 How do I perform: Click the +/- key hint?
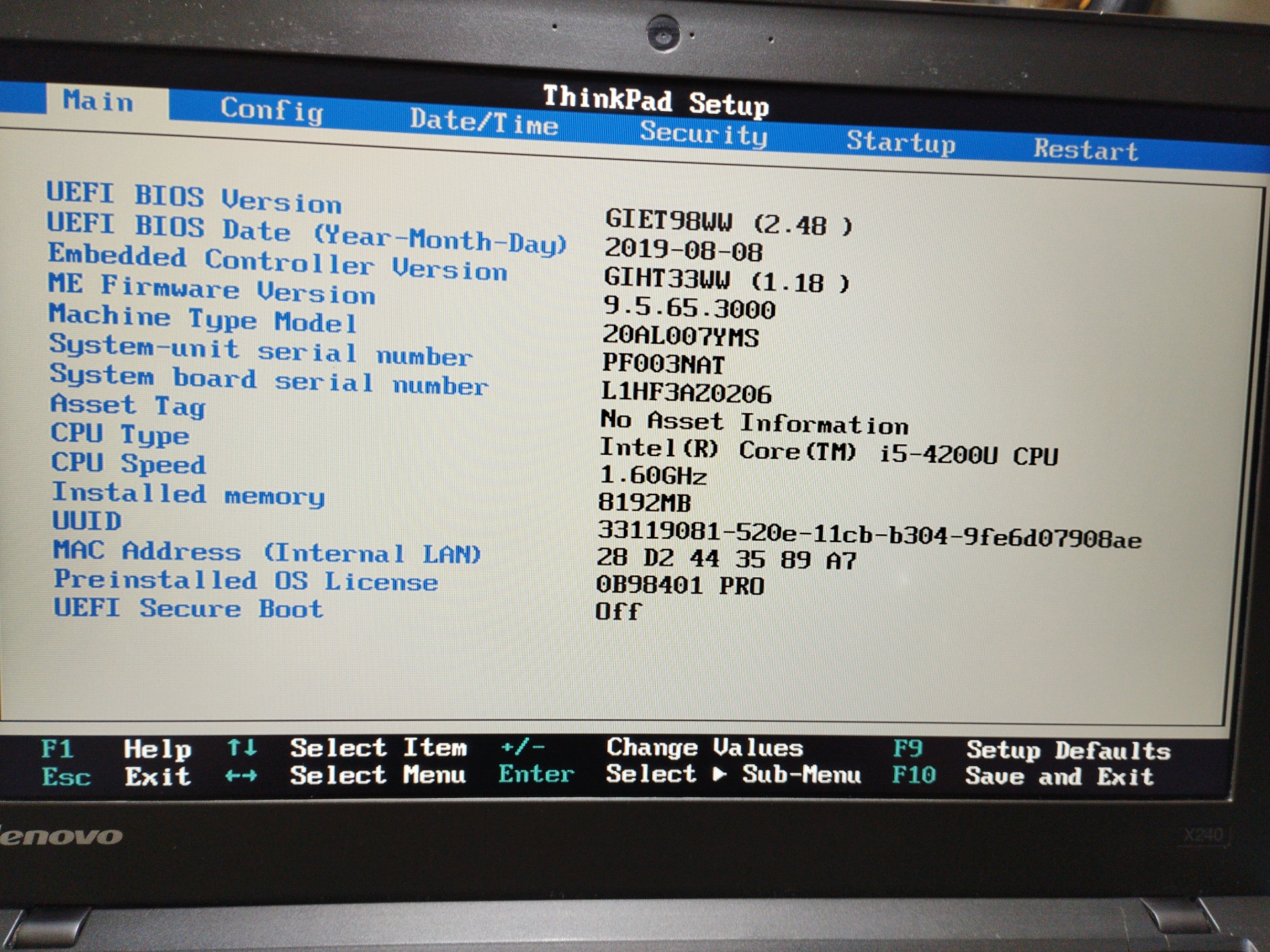point(523,747)
